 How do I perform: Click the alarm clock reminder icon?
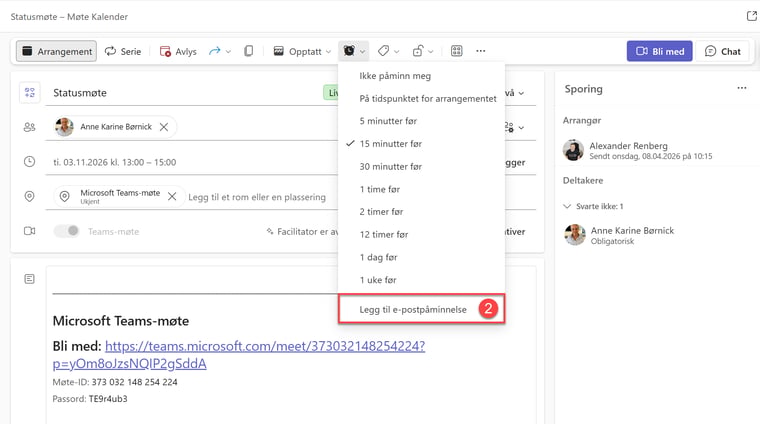click(x=349, y=51)
